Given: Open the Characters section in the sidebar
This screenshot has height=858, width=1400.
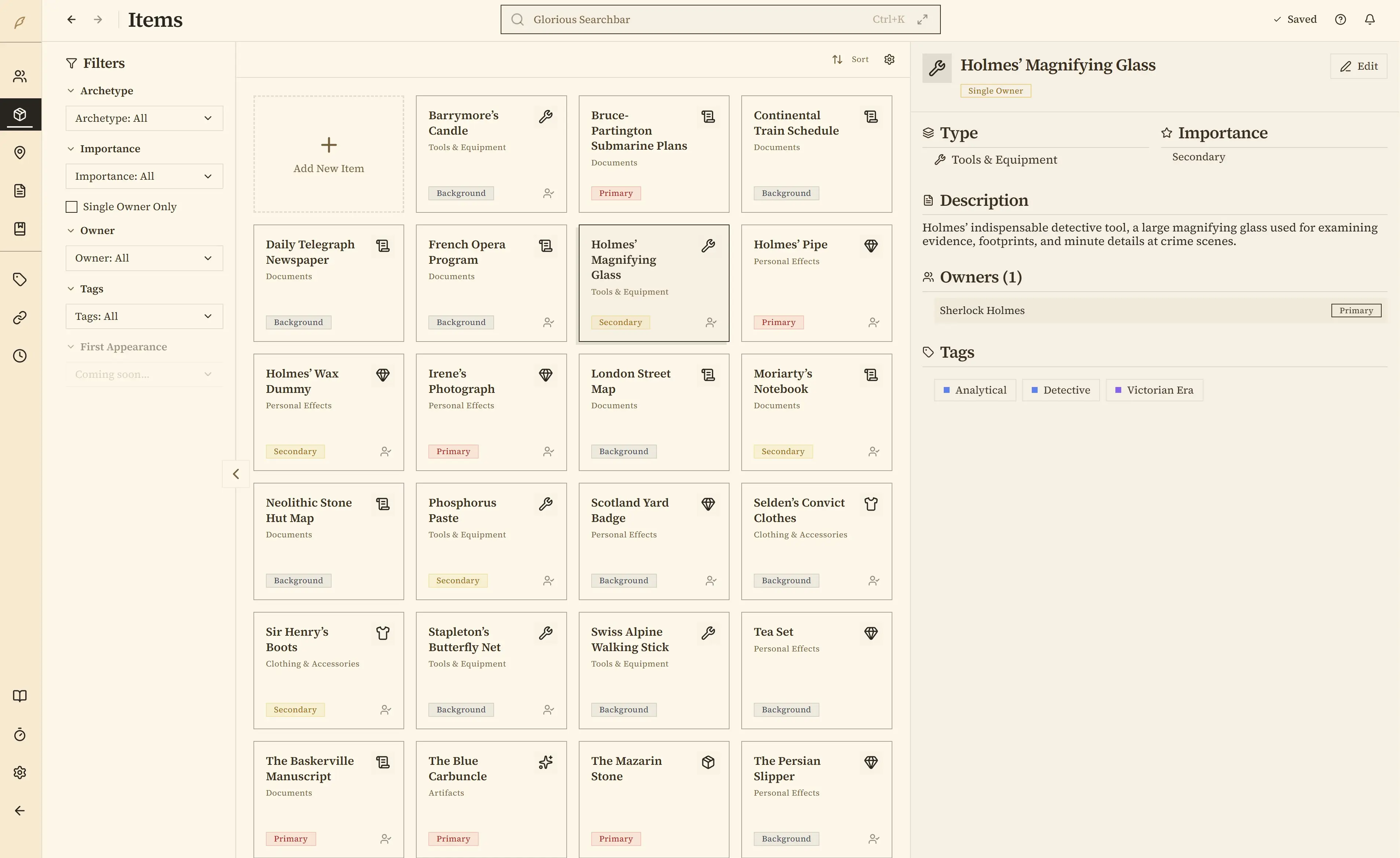Looking at the screenshot, I should tap(21, 76).
